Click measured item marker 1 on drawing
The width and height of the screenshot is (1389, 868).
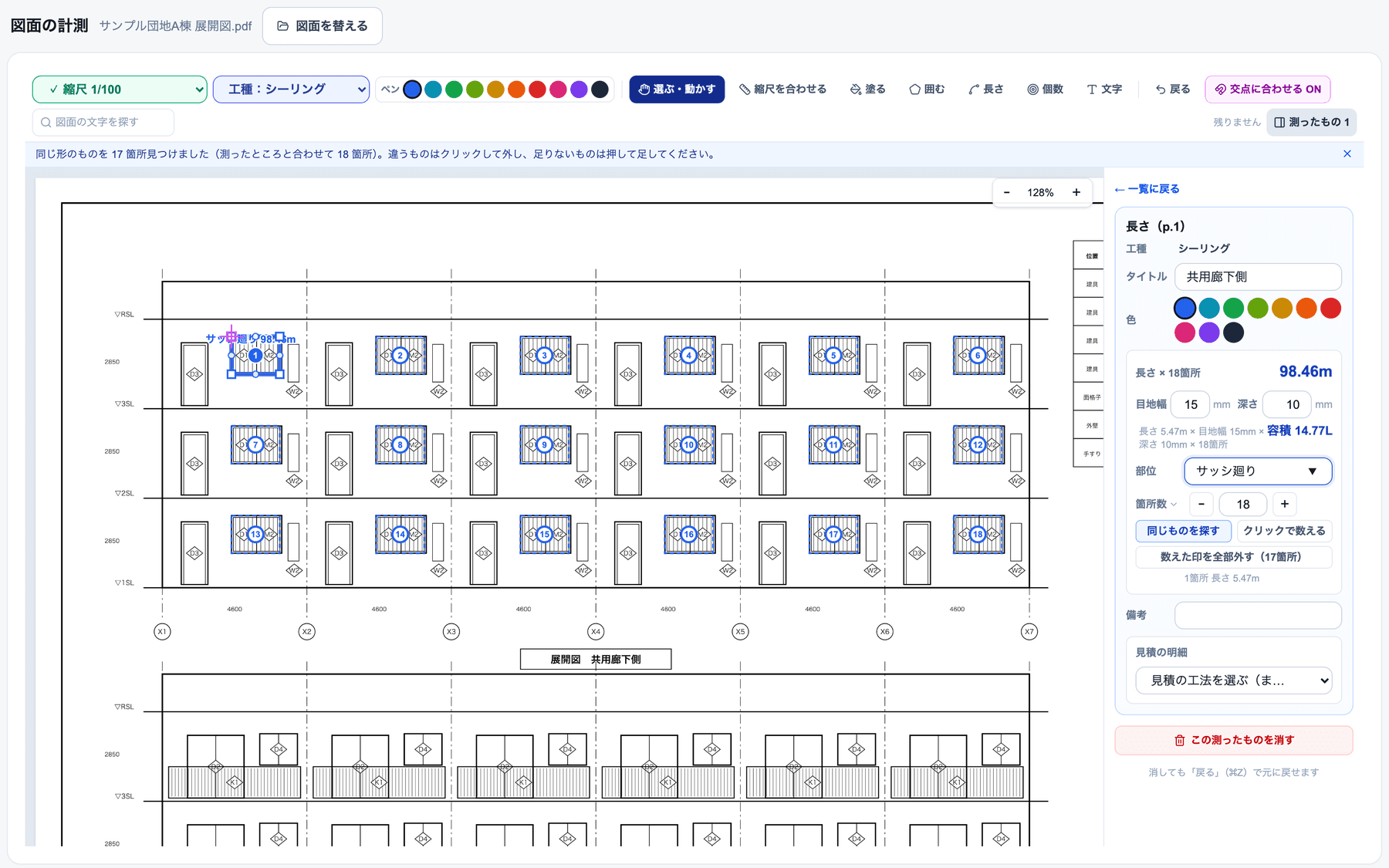(255, 356)
